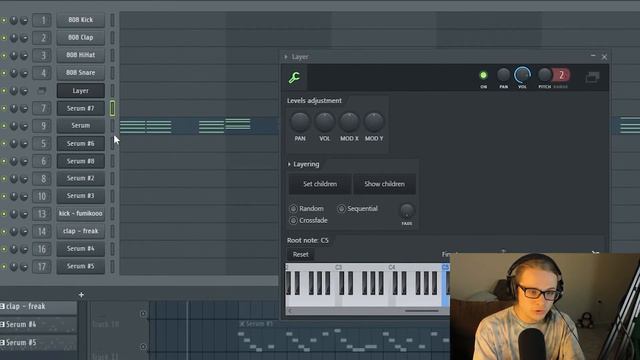Select the 808 Kick channel button

[81, 20]
